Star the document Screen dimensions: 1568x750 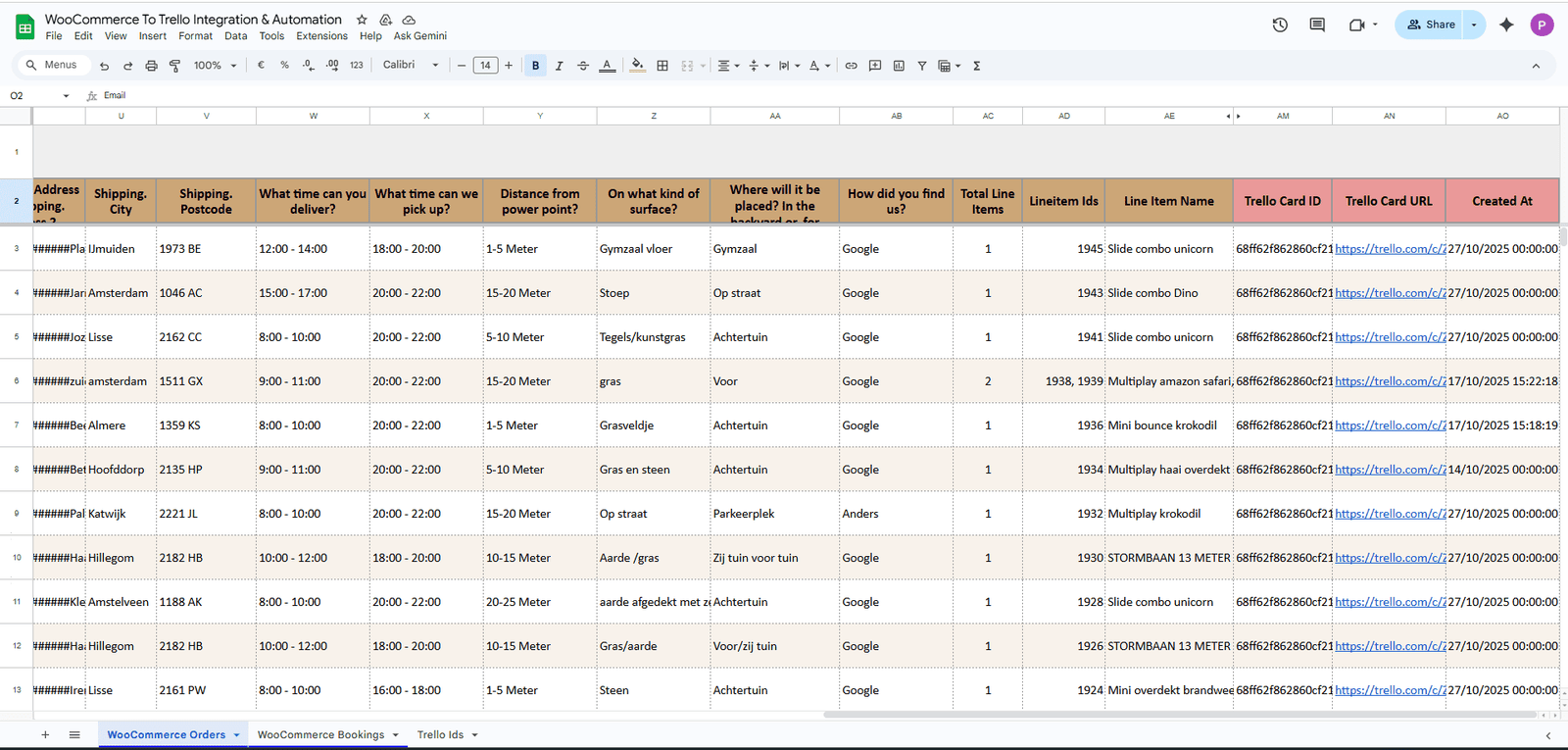click(362, 20)
